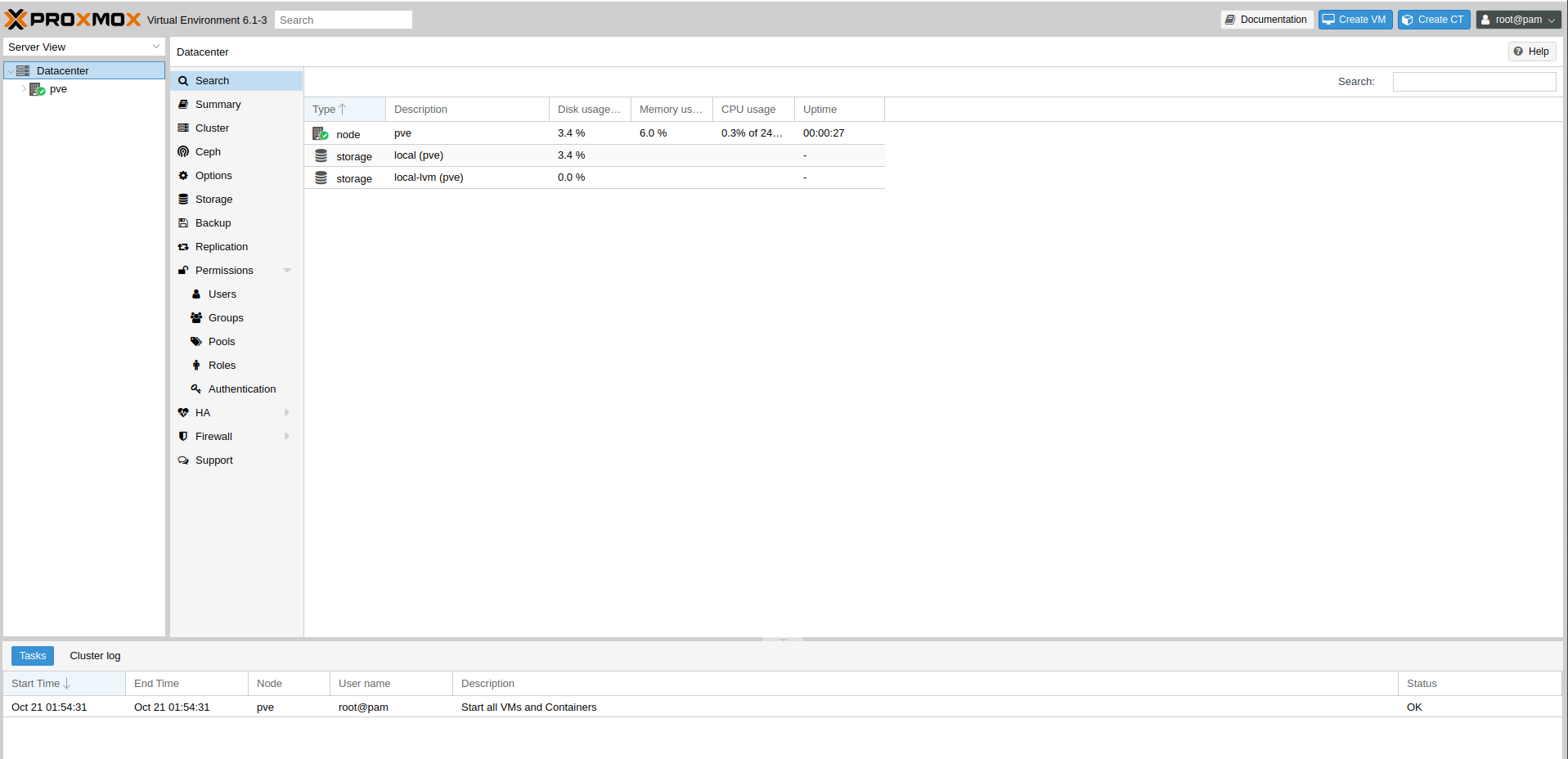Click the grid Search input field
Image resolution: width=1568 pixels, height=759 pixels.
click(1474, 82)
